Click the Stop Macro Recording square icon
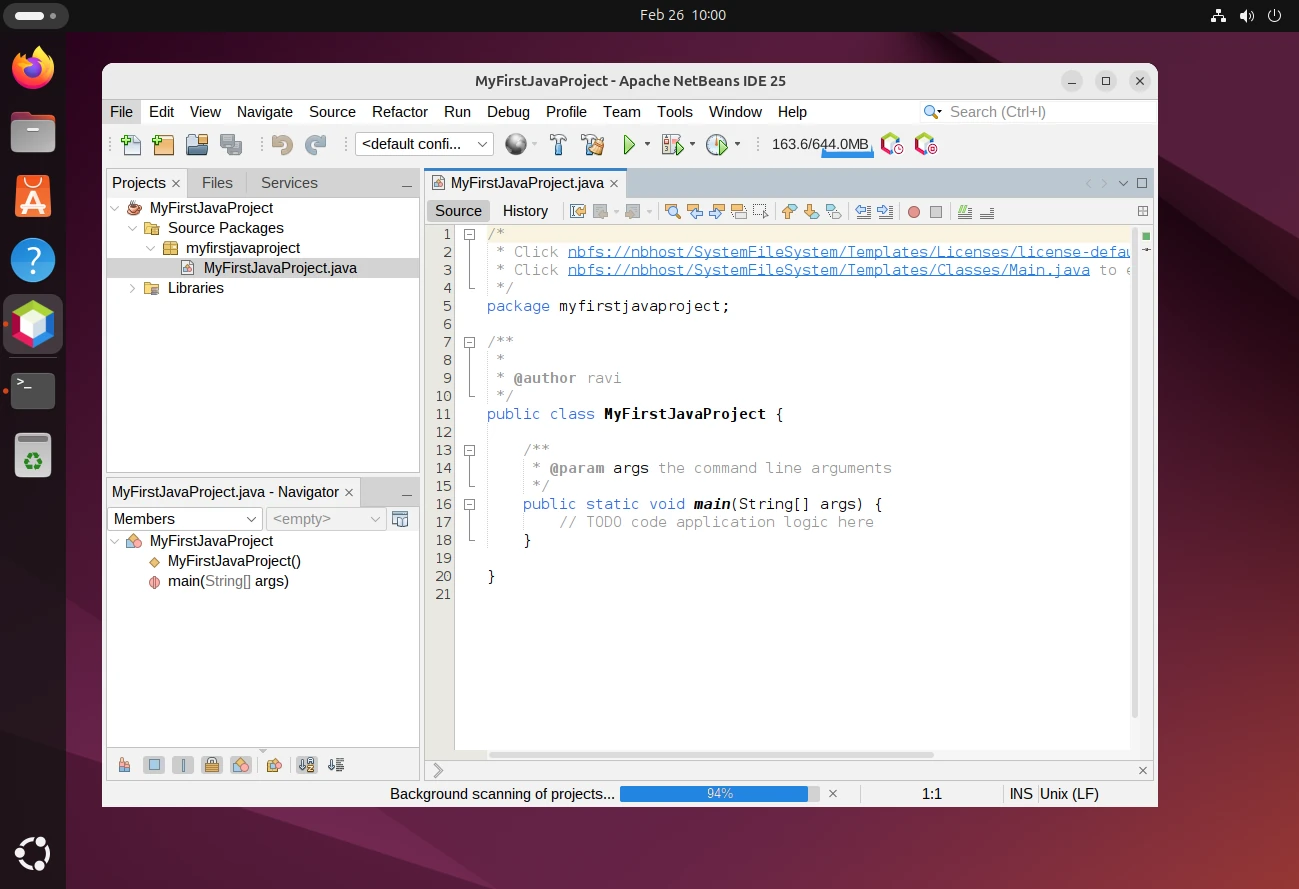1299x889 pixels. click(936, 212)
